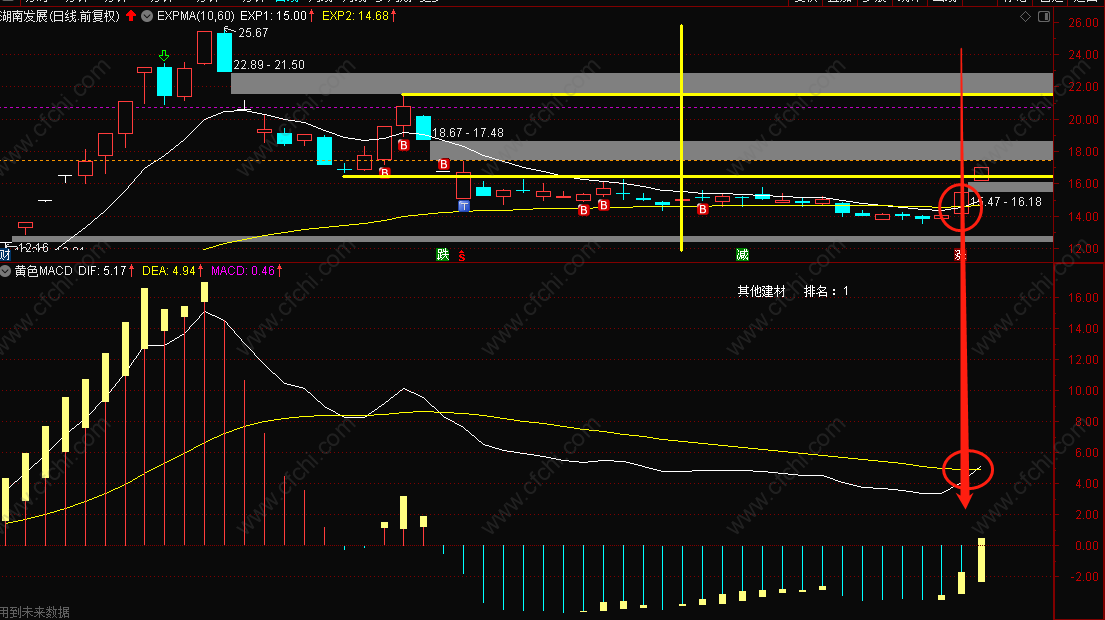Click the red S marker beside 跌
This screenshot has width=1105, height=620.
pos(462,256)
